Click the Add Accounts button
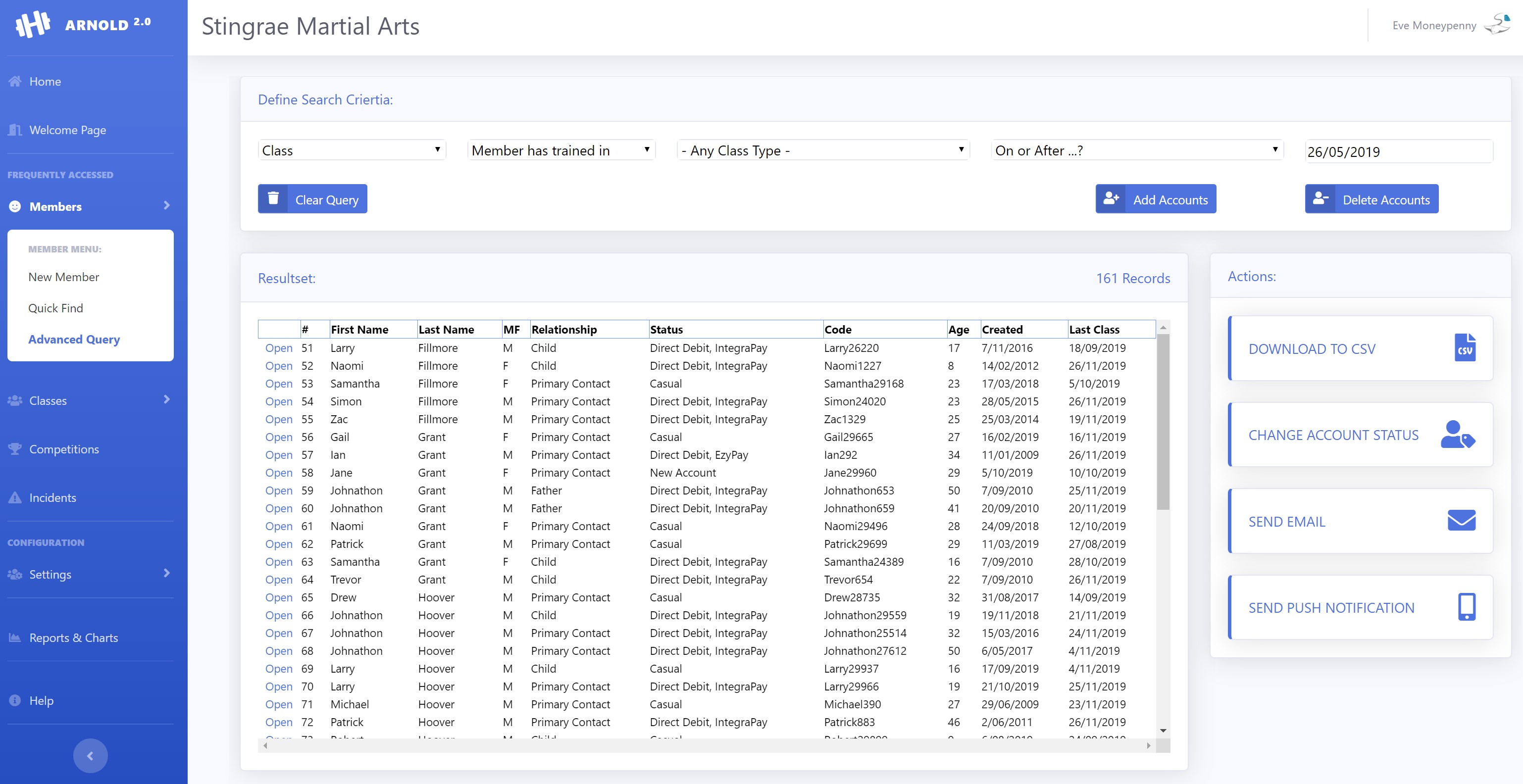The width and height of the screenshot is (1523, 784). pos(1155,199)
